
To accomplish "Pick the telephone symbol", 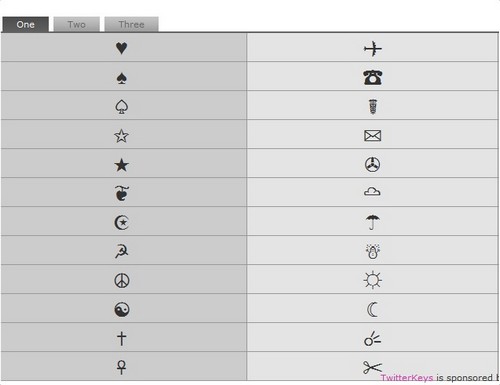I will [373, 78].
